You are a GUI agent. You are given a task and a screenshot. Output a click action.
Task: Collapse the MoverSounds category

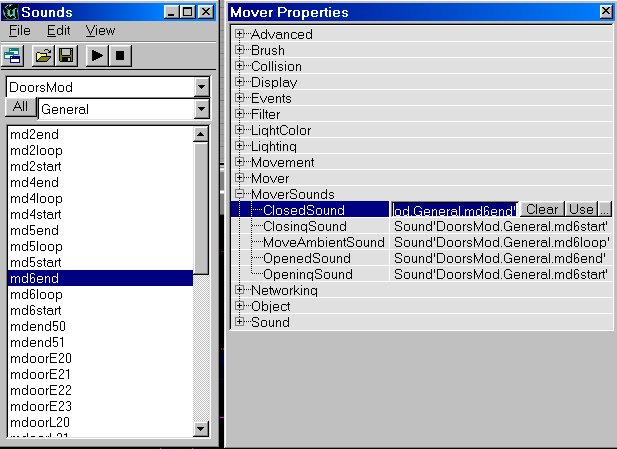[240, 194]
